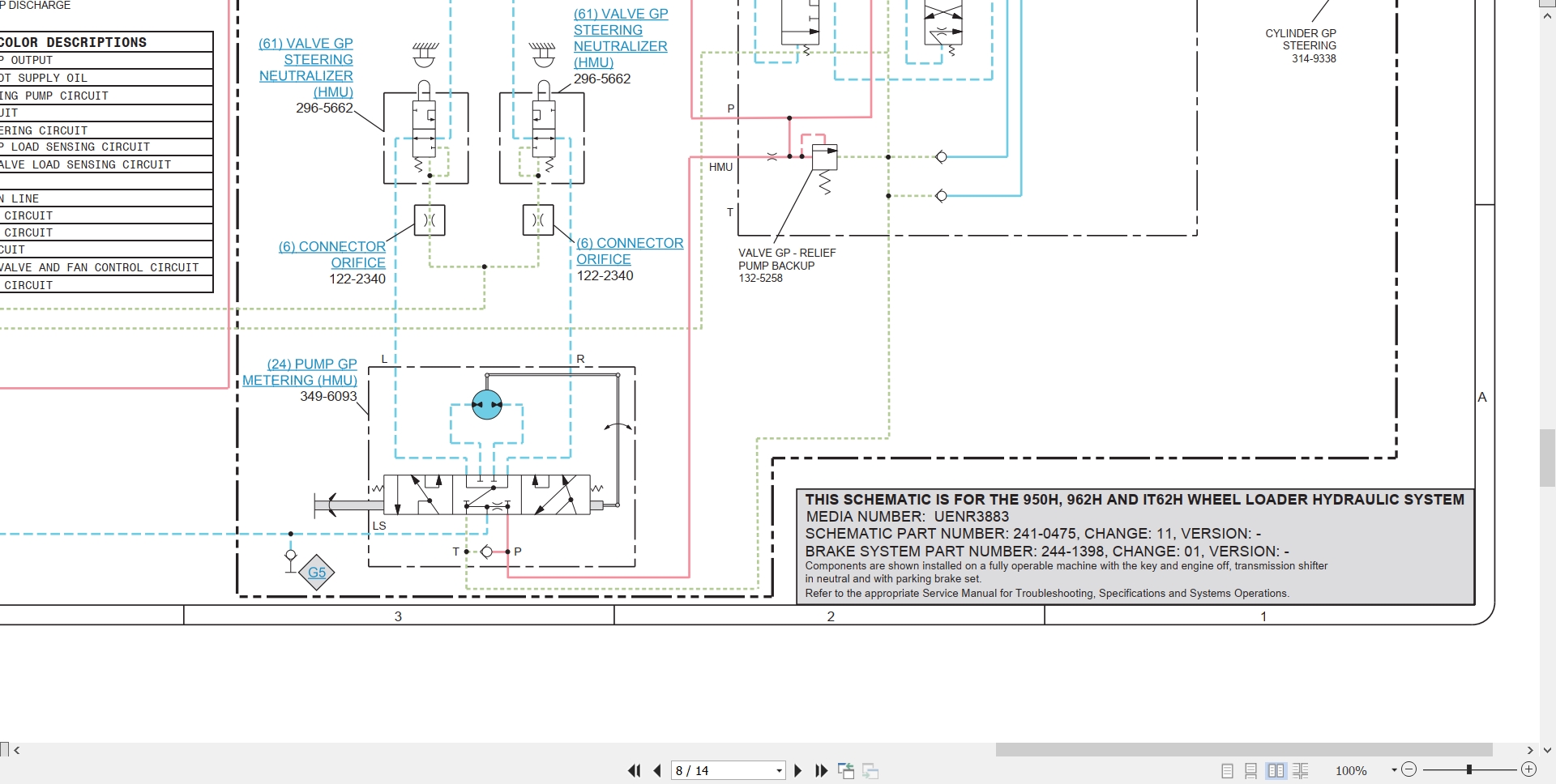Open the zoom level dropdown arrow
The image size is (1556, 784).
[x=1395, y=770]
